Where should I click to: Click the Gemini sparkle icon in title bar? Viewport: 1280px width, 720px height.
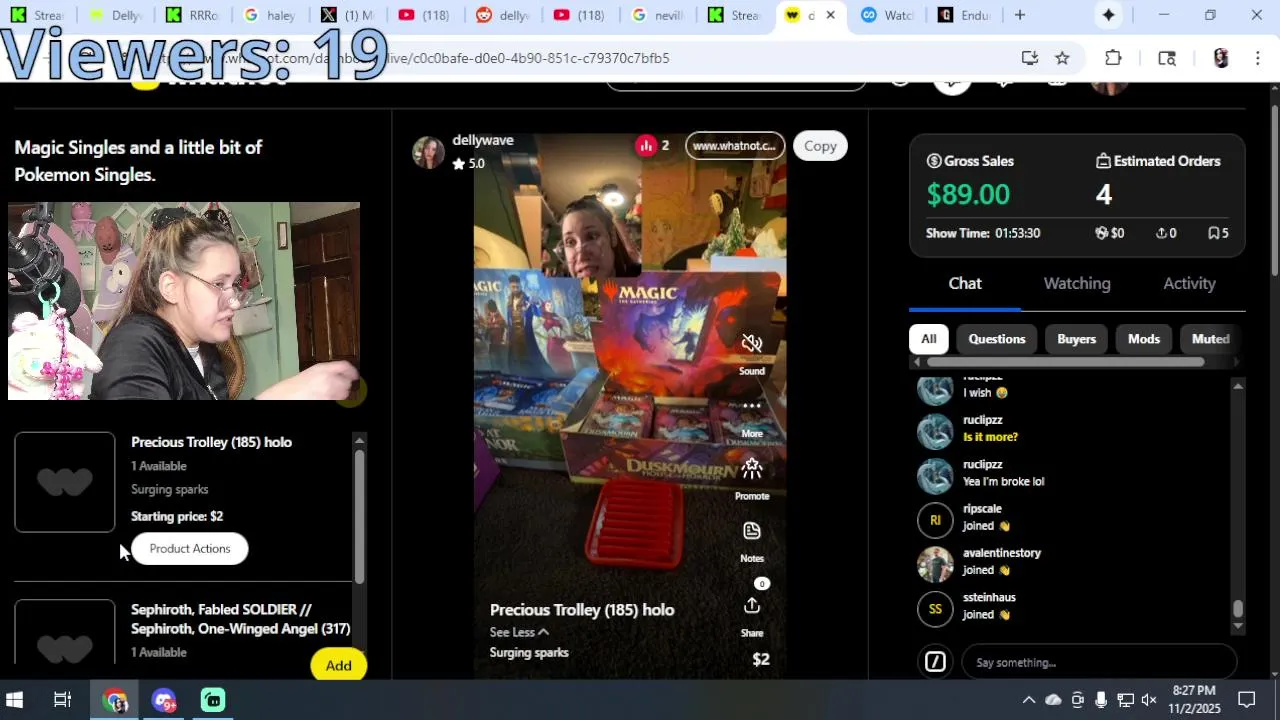point(1108,15)
